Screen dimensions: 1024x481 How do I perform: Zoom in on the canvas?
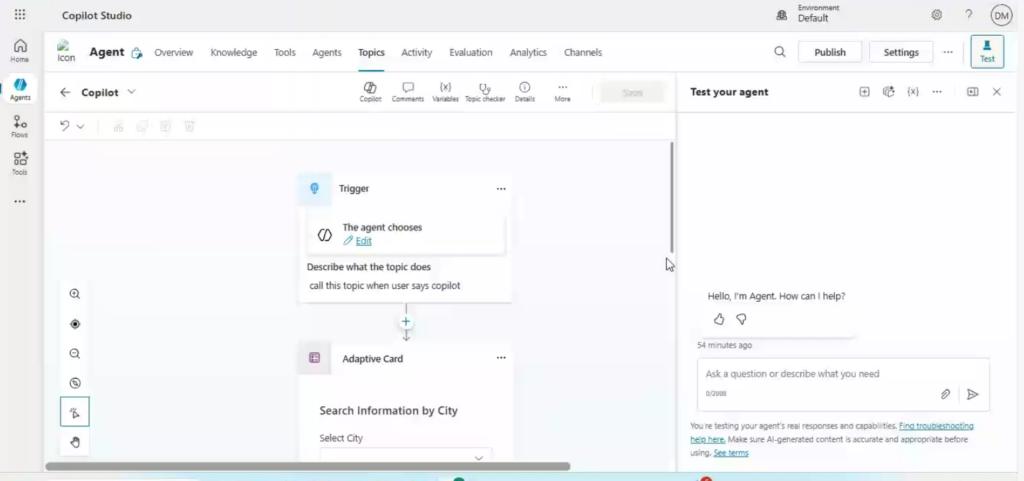click(75, 294)
